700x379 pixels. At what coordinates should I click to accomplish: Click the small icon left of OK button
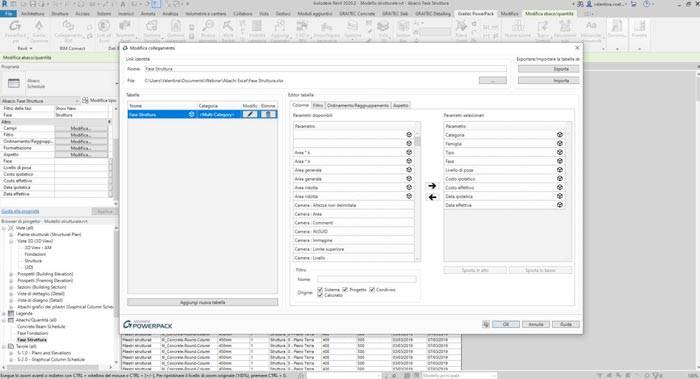[486, 325]
